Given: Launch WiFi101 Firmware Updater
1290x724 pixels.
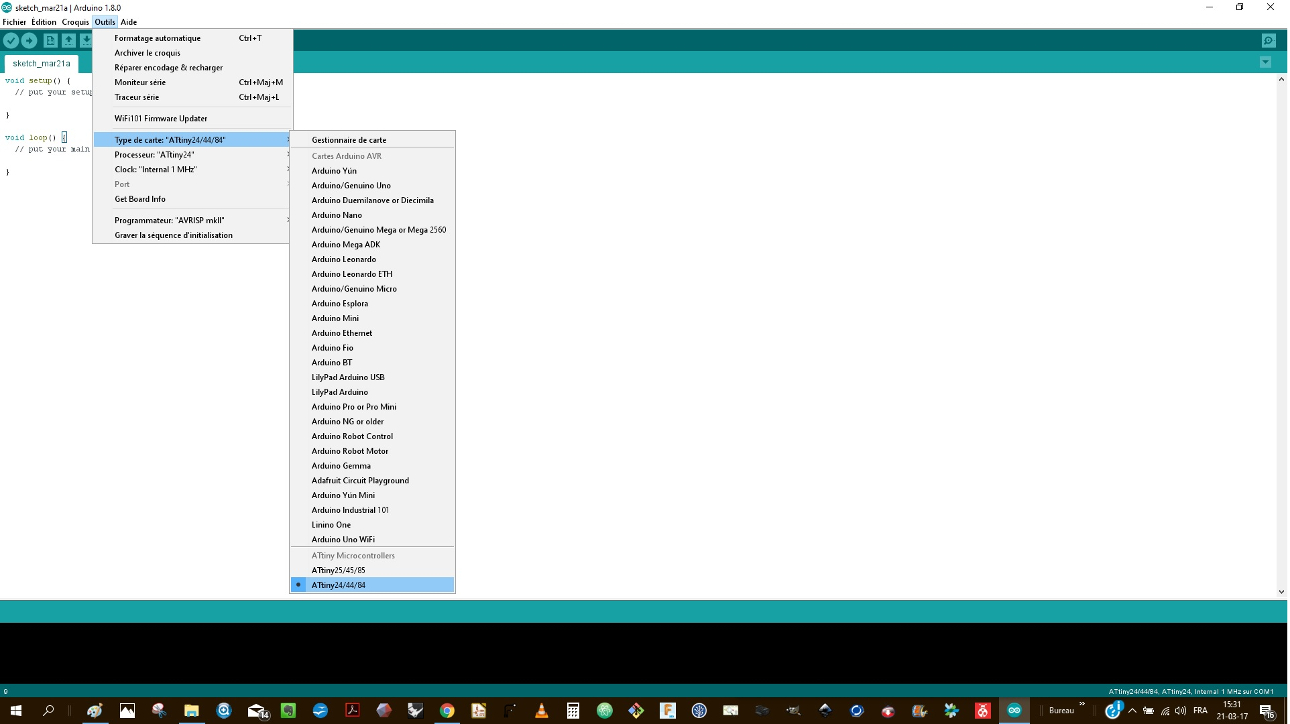Looking at the screenshot, I should point(193,118).
